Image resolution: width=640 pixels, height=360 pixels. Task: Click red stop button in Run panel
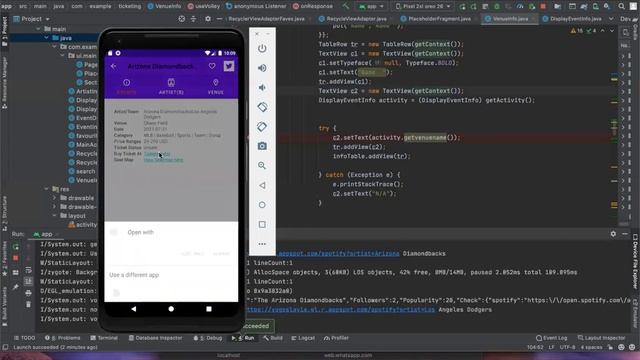click(16, 258)
